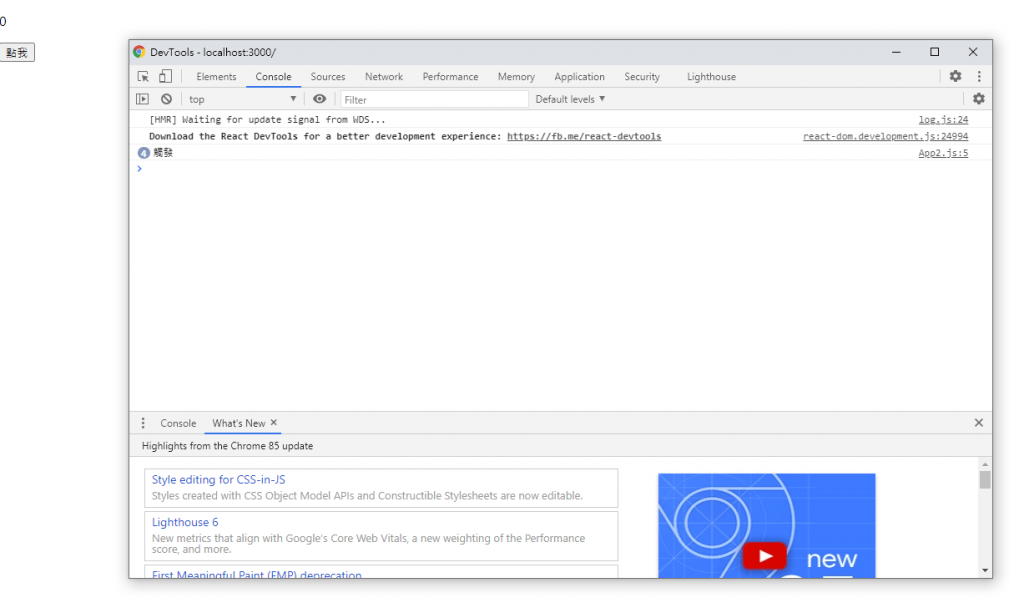This screenshot has height=608, width=1024.
Task: Open the DevTools three-dot customize menu
Action: (x=979, y=76)
